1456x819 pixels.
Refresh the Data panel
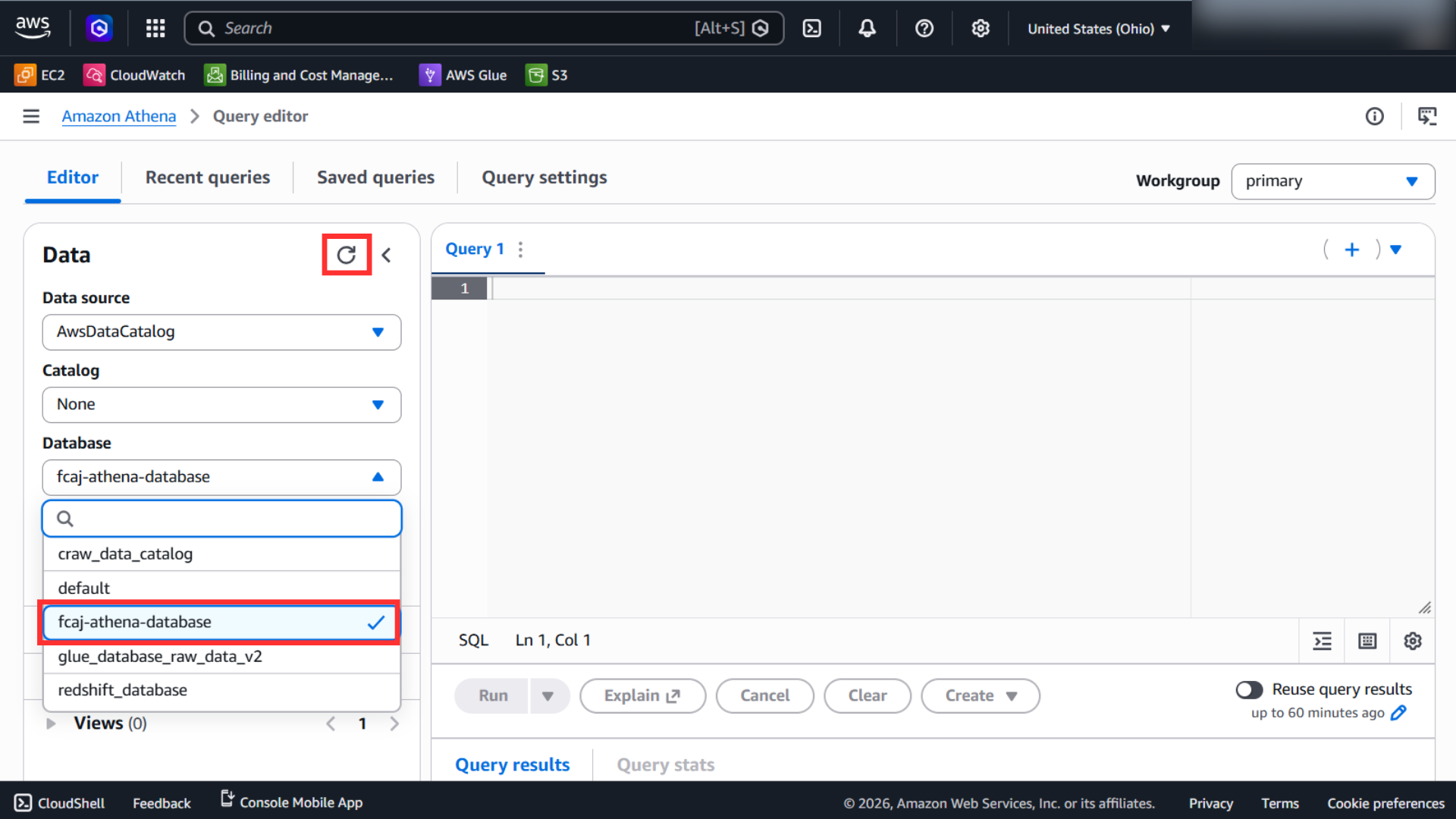pos(347,255)
